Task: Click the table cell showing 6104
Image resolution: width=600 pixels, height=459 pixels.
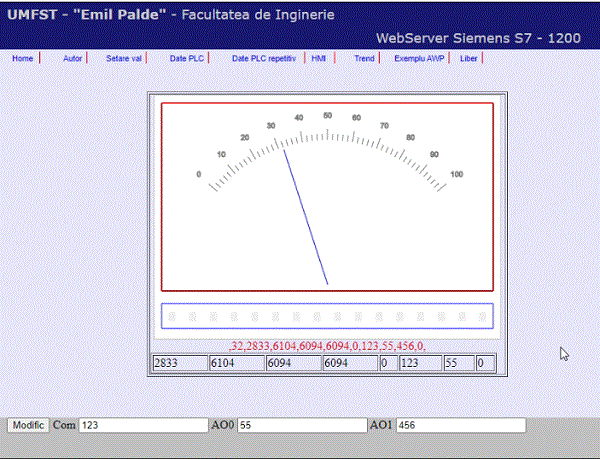Action: pos(235,363)
